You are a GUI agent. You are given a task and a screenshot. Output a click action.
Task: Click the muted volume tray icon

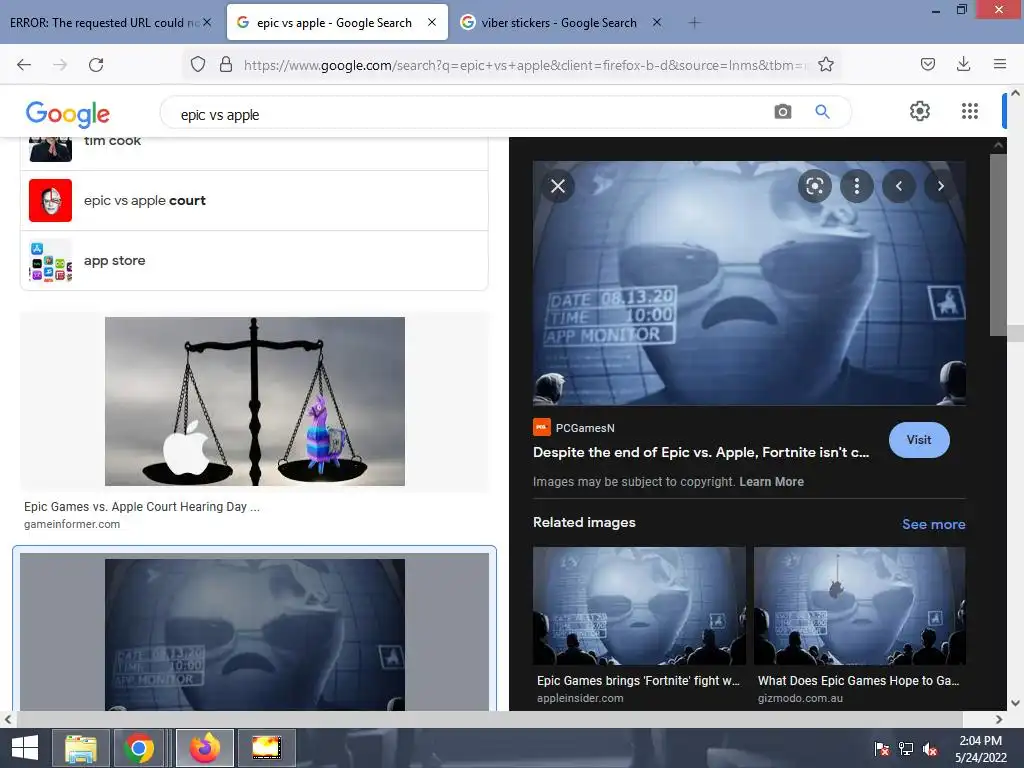930,749
